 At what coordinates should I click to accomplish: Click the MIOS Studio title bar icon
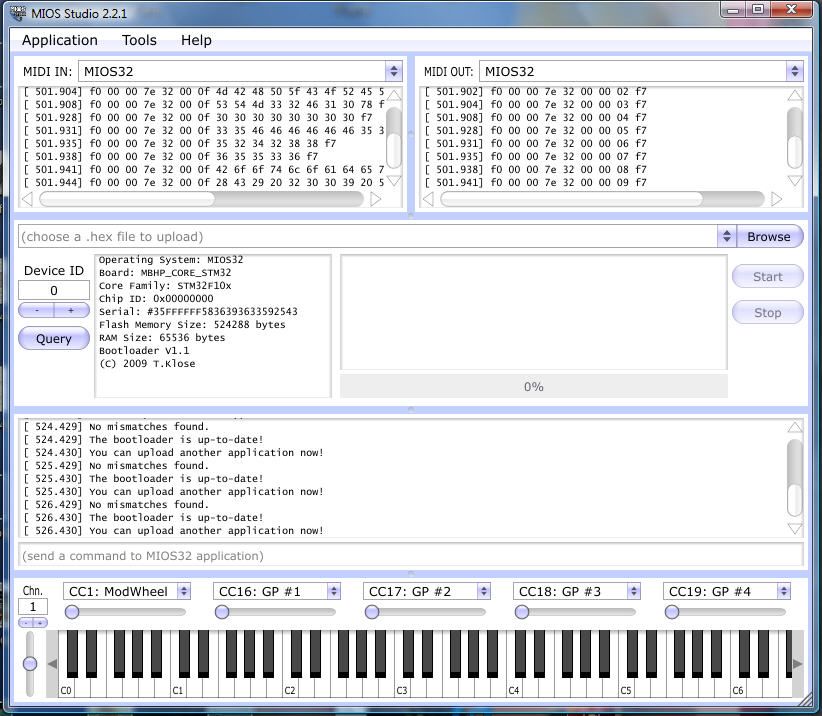pos(18,13)
